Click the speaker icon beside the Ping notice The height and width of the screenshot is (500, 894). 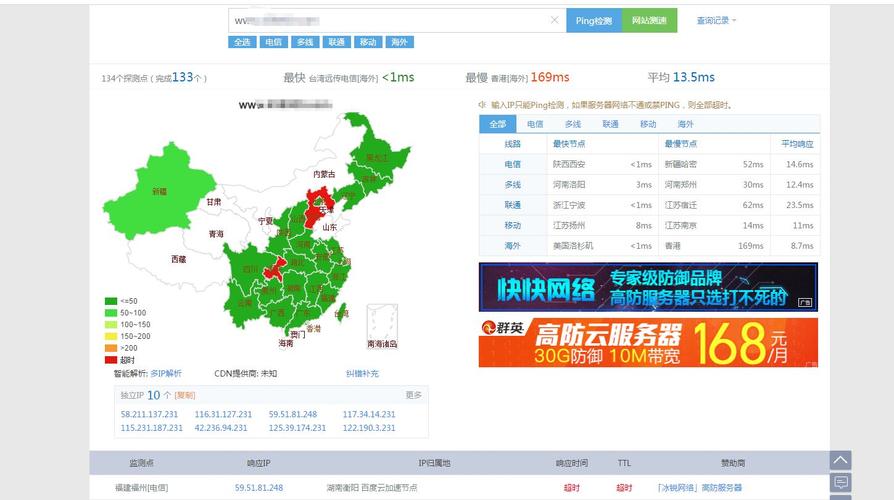click(x=482, y=105)
